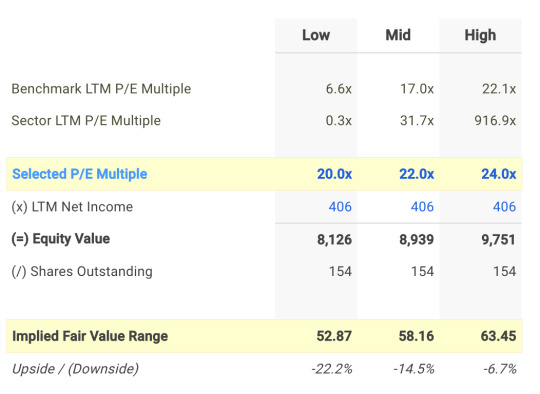Select the high fair value 63.45
Viewport: 540px width, 394px height.
click(x=498, y=336)
